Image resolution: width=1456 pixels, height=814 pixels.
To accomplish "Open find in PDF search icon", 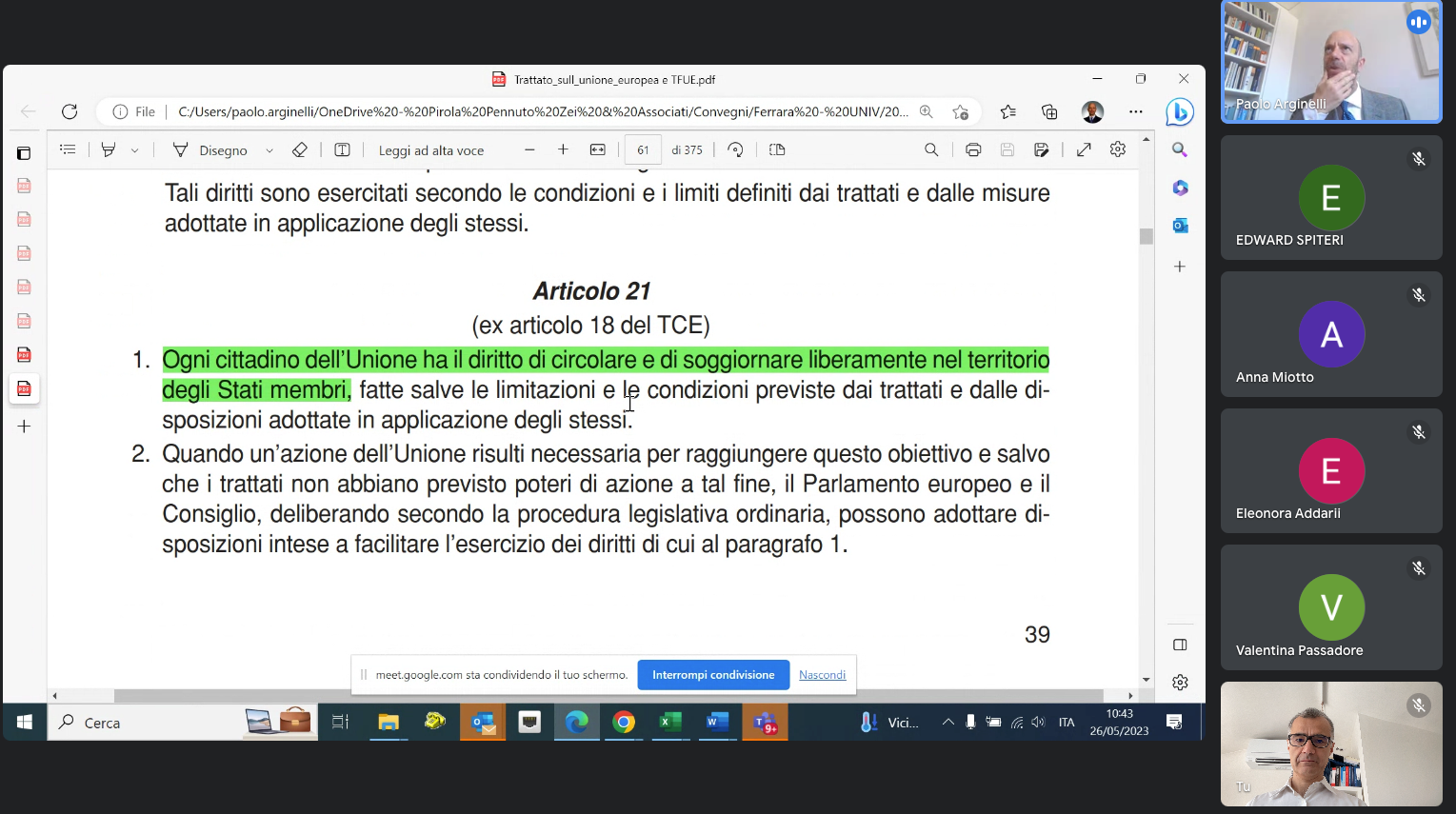I will pos(931,149).
